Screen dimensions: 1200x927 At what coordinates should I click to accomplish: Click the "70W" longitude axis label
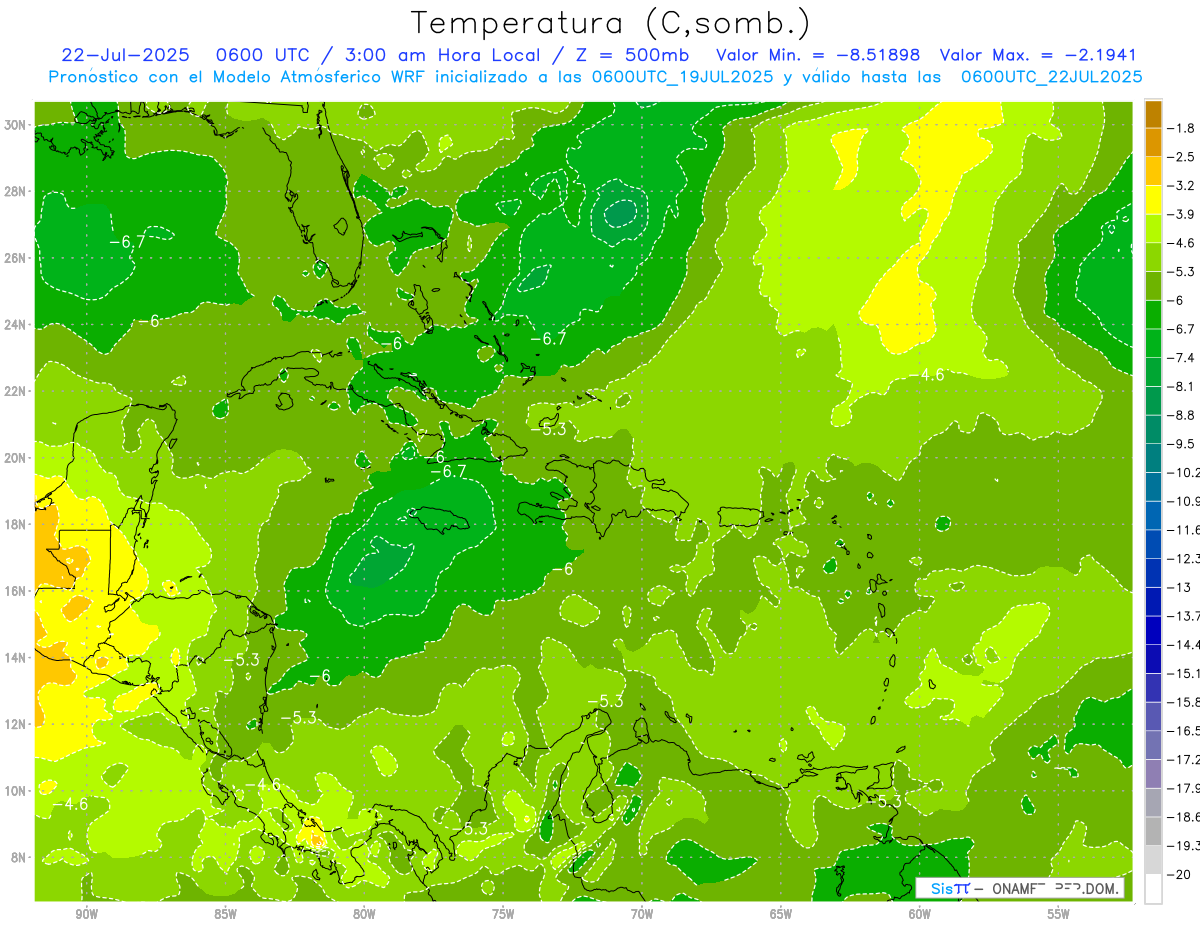[642, 914]
